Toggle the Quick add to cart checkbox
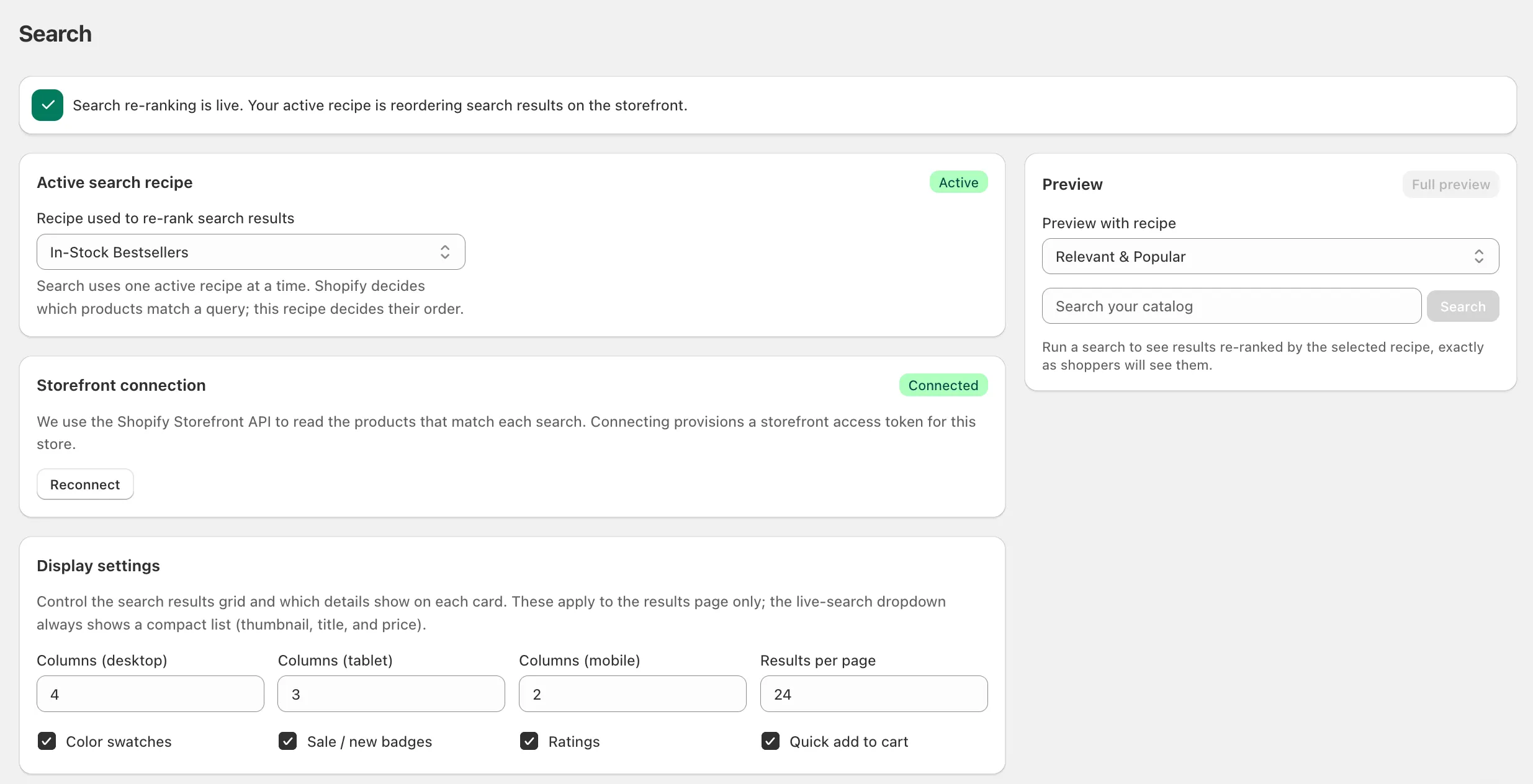 click(x=770, y=741)
